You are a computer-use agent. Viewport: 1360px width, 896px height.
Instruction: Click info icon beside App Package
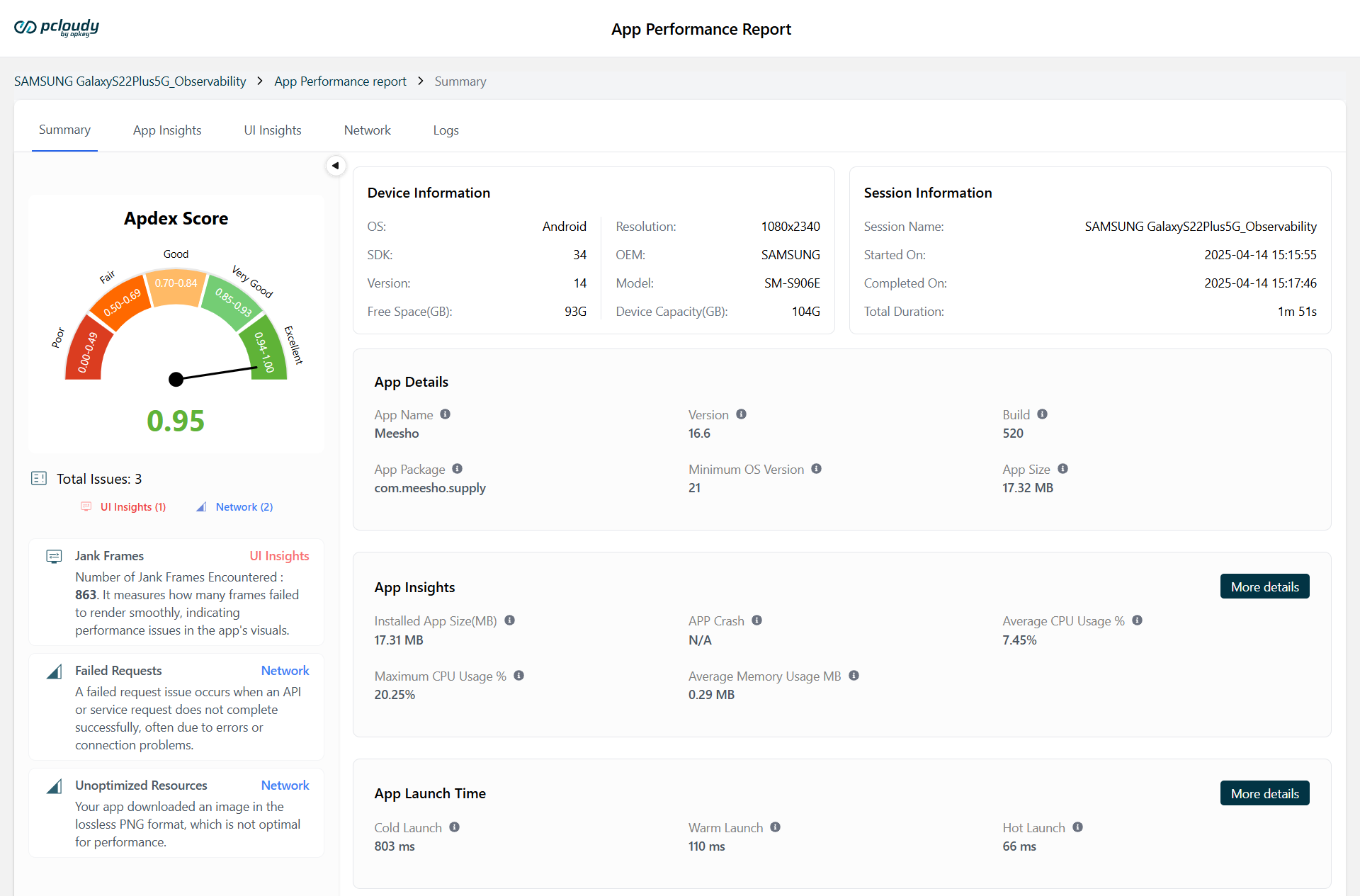click(457, 469)
